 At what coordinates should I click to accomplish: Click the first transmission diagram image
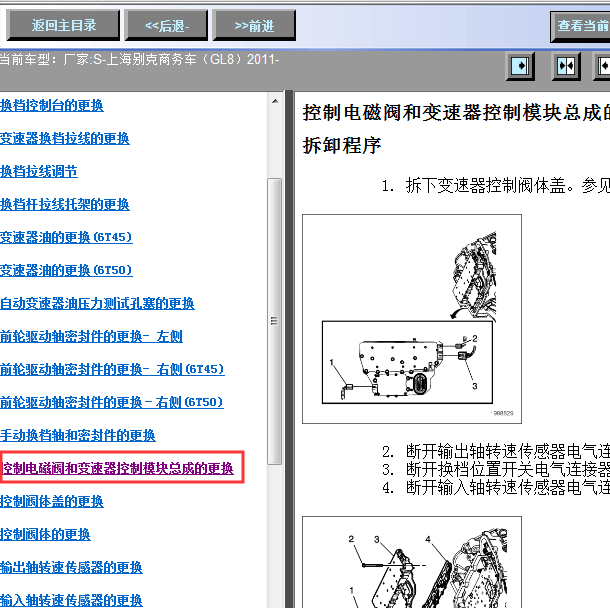[x=411, y=318]
